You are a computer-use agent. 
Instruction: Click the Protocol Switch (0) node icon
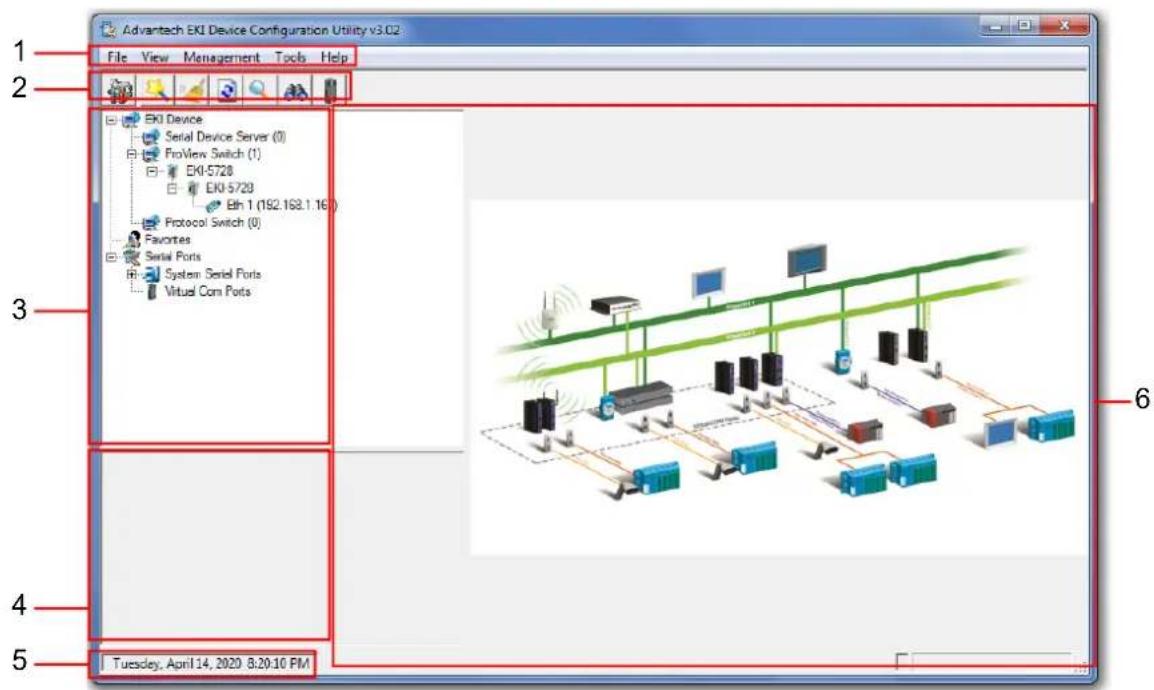[x=151, y=222]
